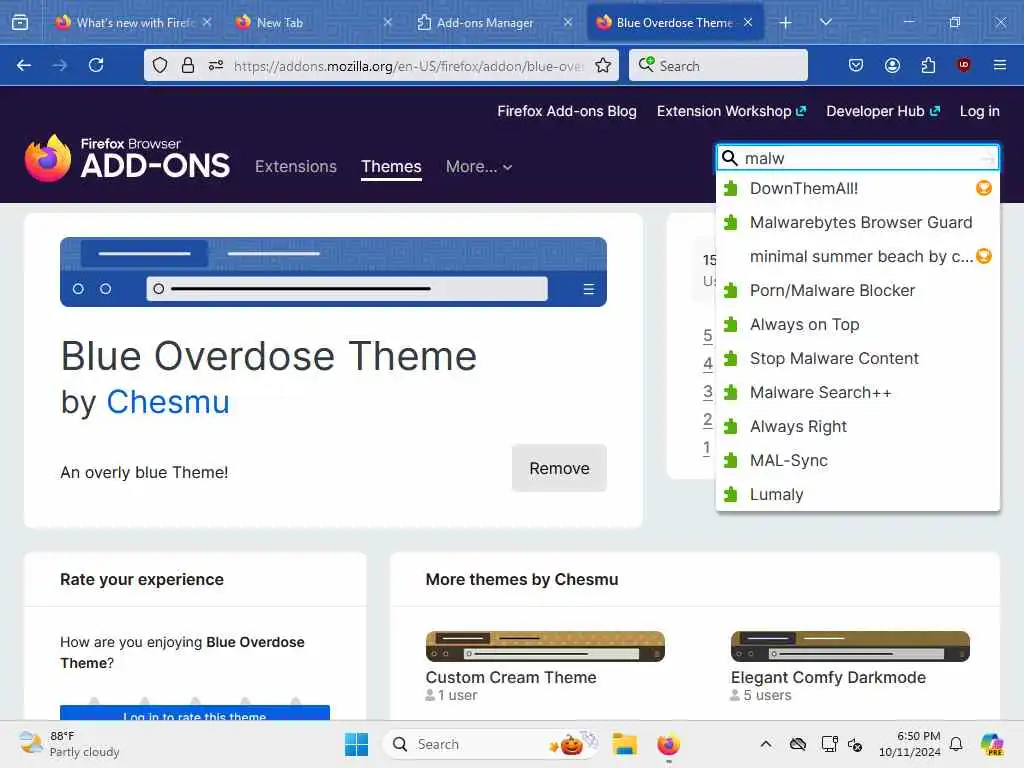List all tabs with the chevron

click(825, 23)
